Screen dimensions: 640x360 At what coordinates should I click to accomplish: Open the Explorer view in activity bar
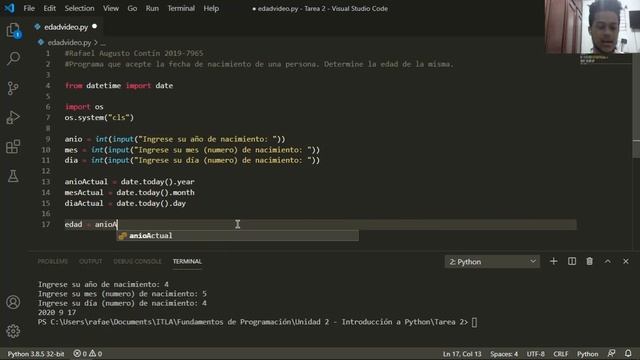point(13,30)
